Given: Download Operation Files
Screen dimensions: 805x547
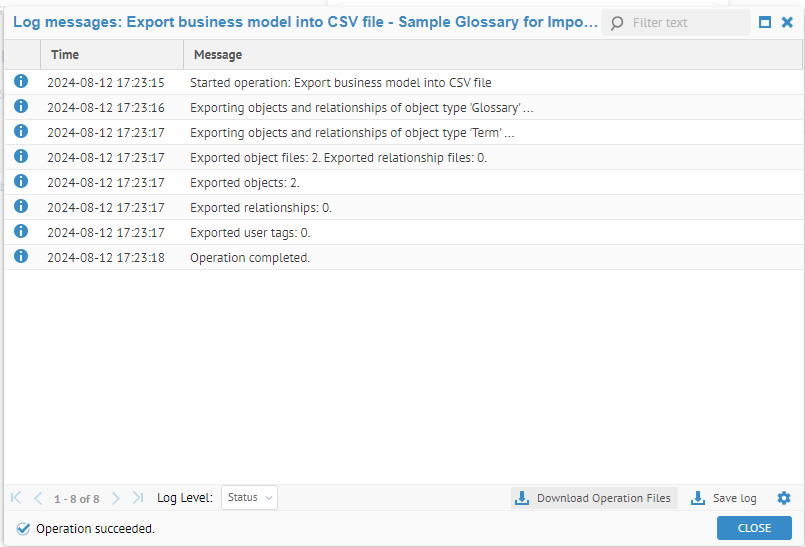Looking at the screenshot, I should (x=594, y=498).
